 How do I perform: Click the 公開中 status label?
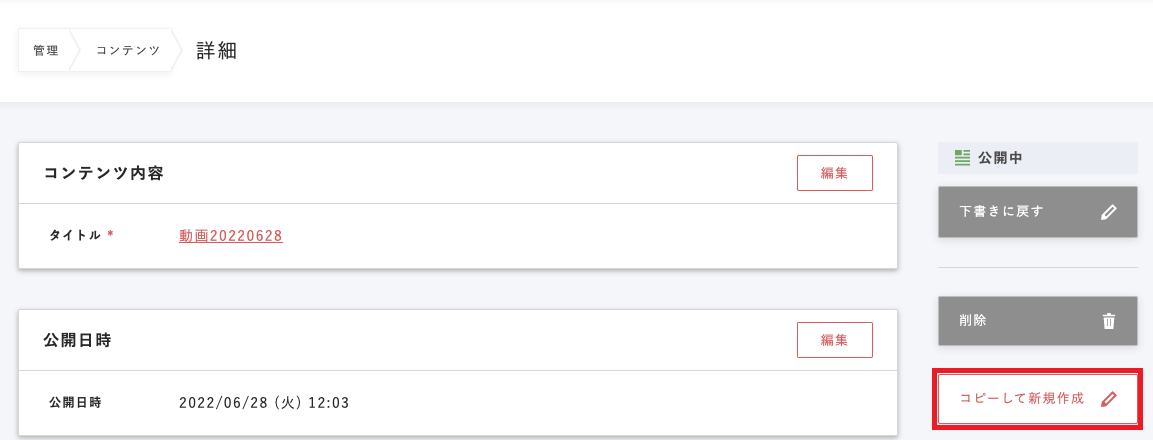coord(999,157)
